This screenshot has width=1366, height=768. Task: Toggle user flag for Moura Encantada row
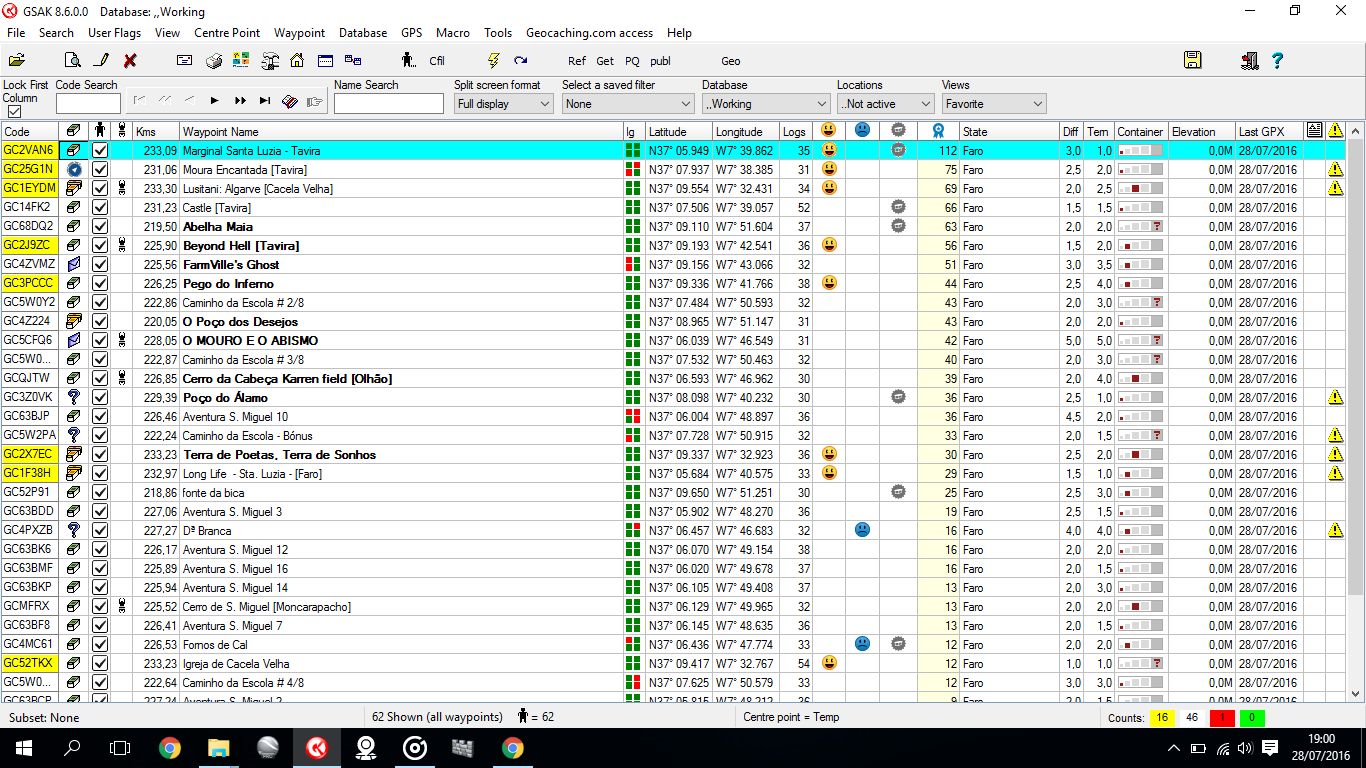pyautogui.click(x=100, y=169)
